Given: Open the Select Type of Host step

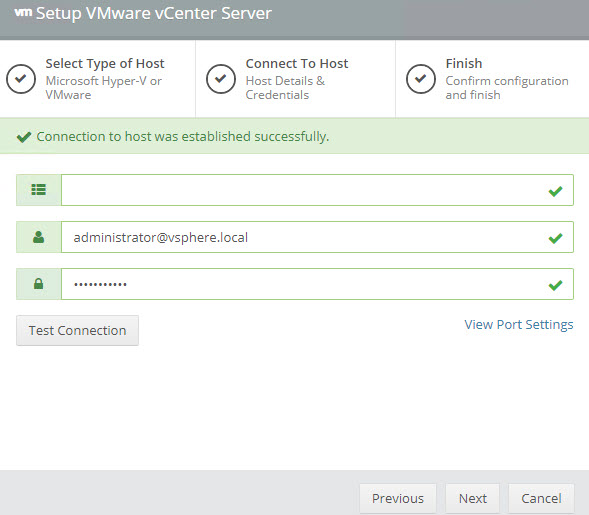Looking at the screenshot, I should pyautogui.click(x=98, y=79).
